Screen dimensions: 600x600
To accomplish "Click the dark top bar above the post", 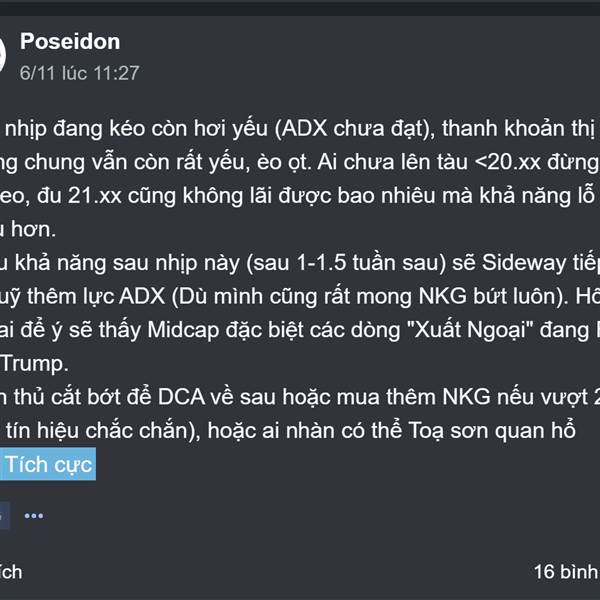I will click(x=300, y=8).
